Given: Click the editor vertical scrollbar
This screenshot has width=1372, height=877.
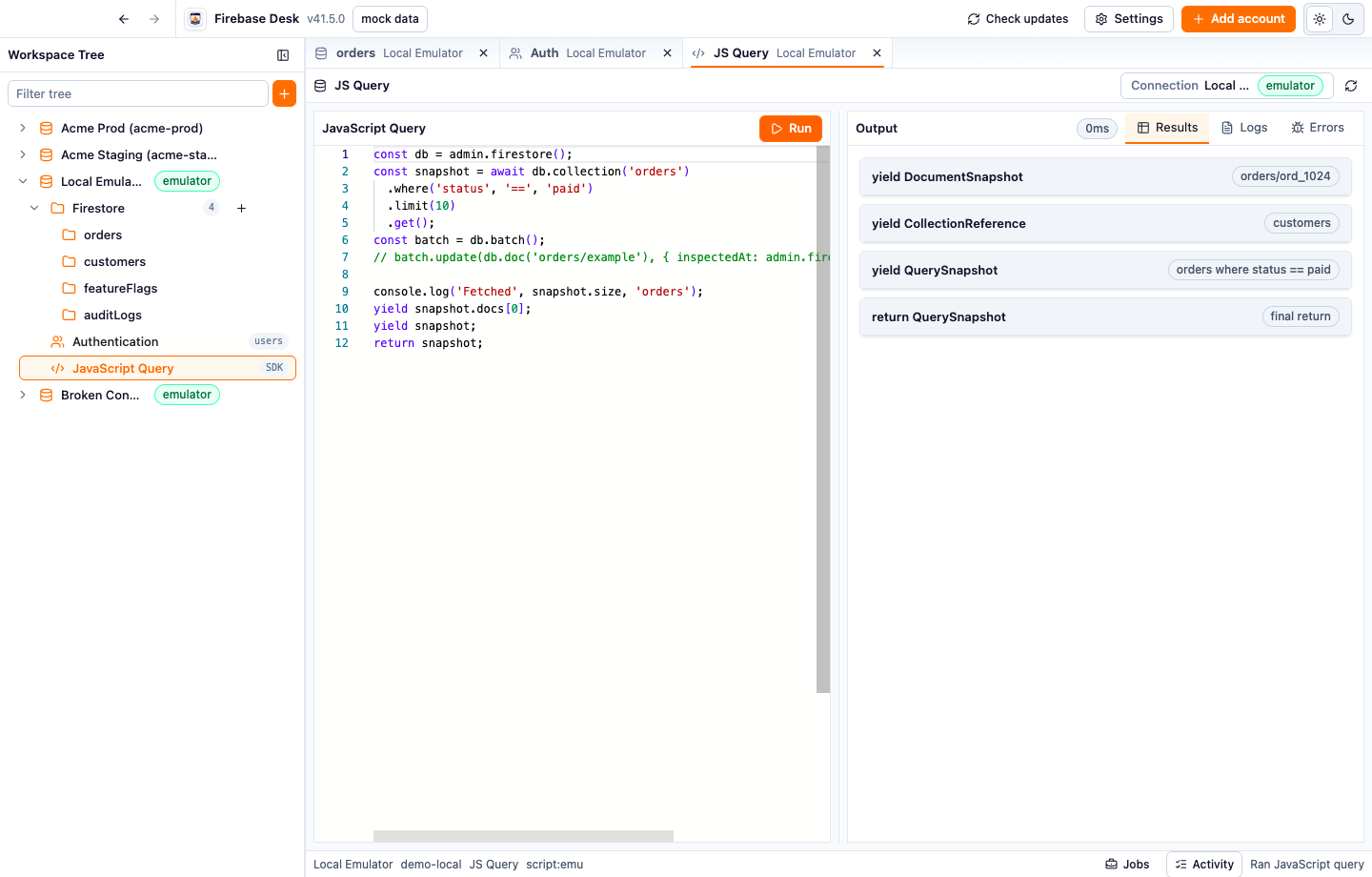Looking at the screenshot, I should tap(823, 419).
